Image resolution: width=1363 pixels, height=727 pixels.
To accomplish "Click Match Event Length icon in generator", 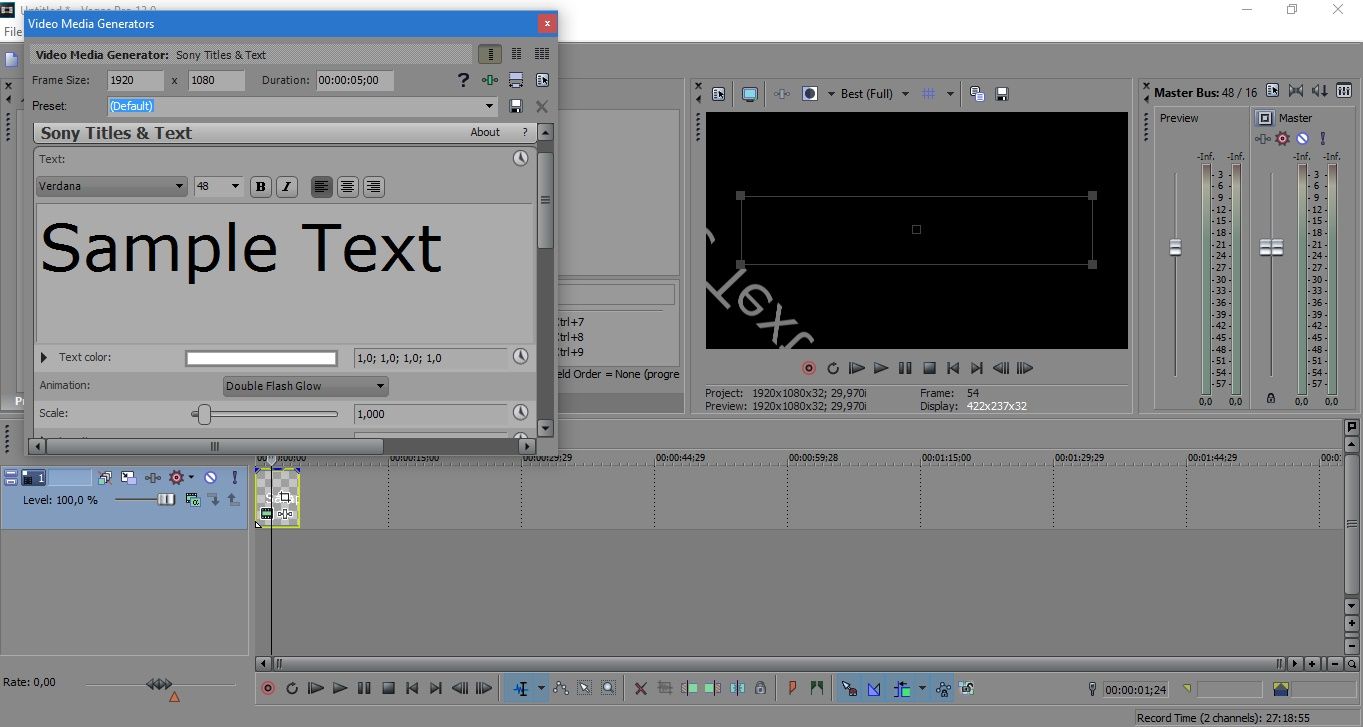I will click(516, 80).
